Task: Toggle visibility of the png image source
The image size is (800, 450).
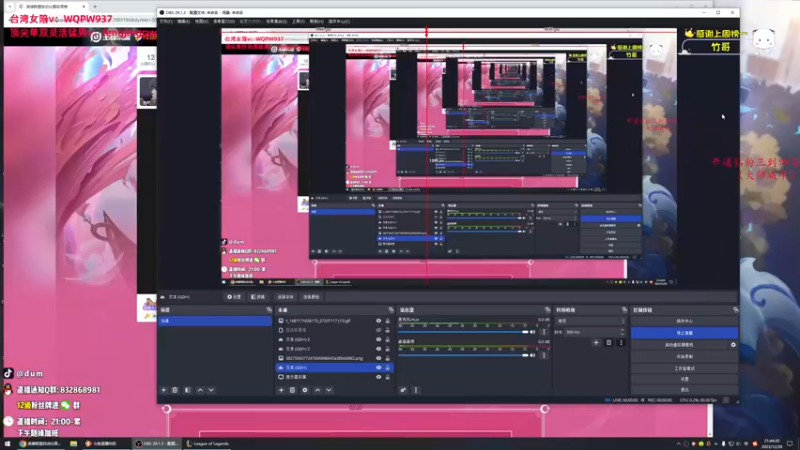Action: coord(379,358)
